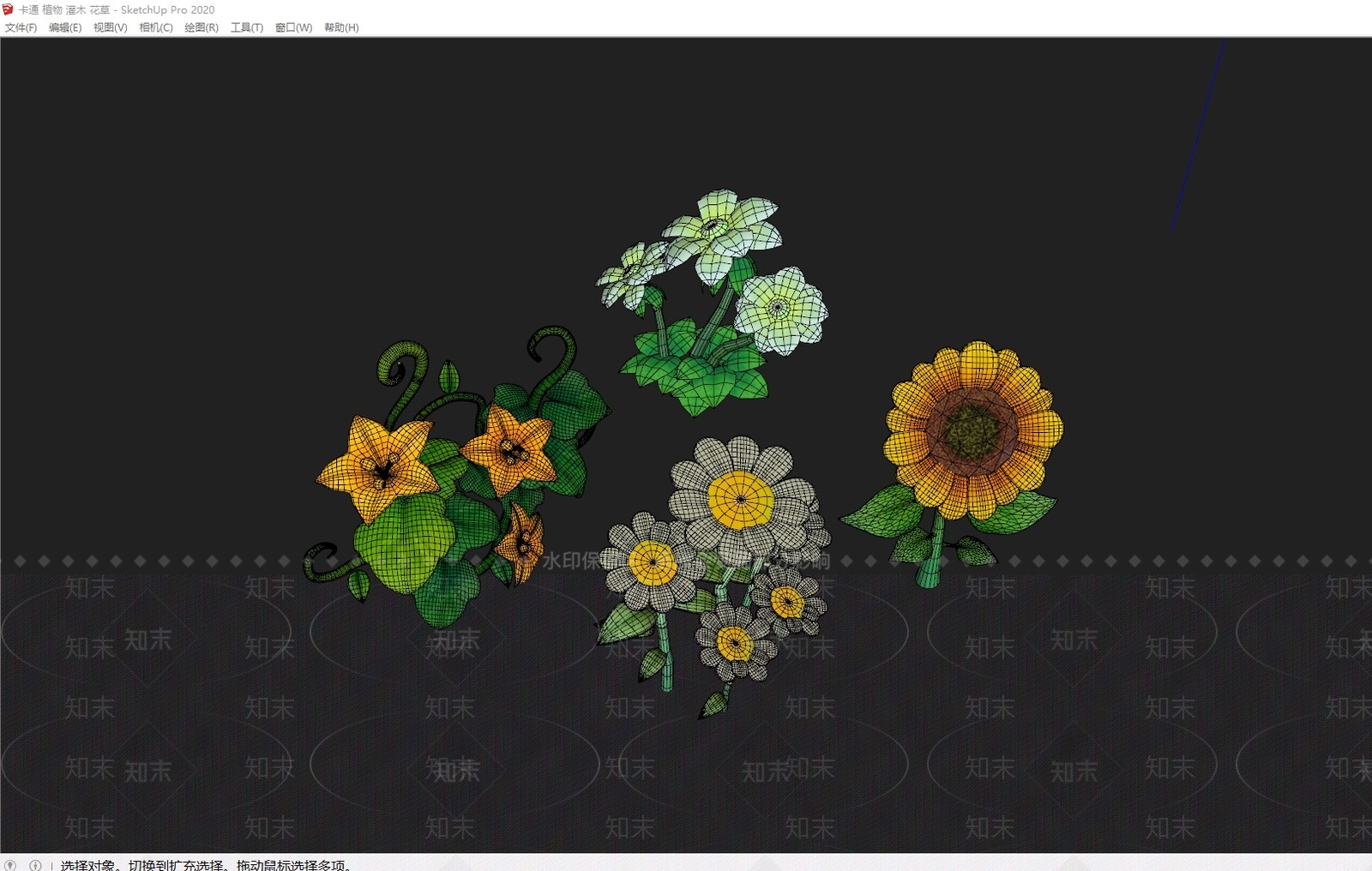
Task: Click the geolocation icon in status bar
Action: [x=10, y=865]
